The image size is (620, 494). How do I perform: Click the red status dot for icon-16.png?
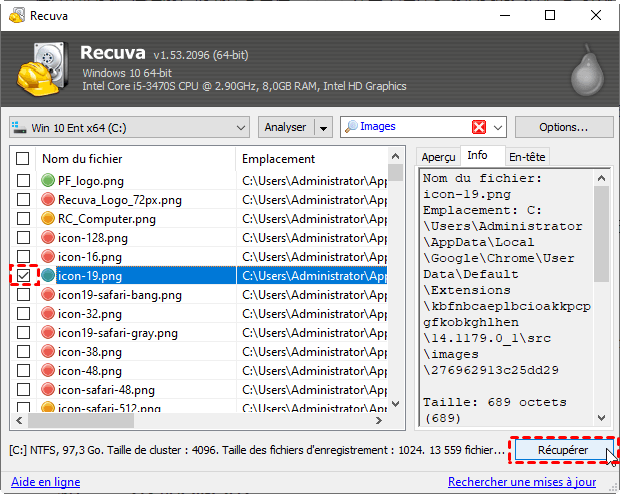(48, 256)
